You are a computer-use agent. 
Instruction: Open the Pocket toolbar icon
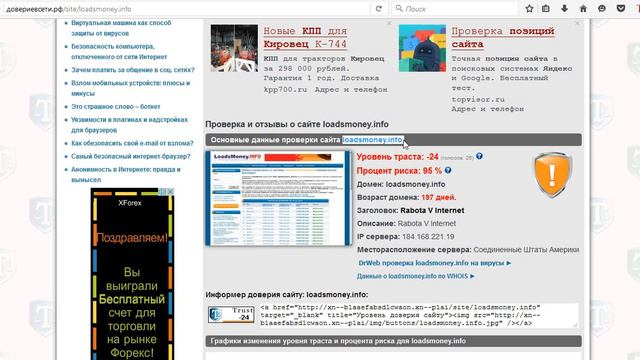tap(621, 9)
